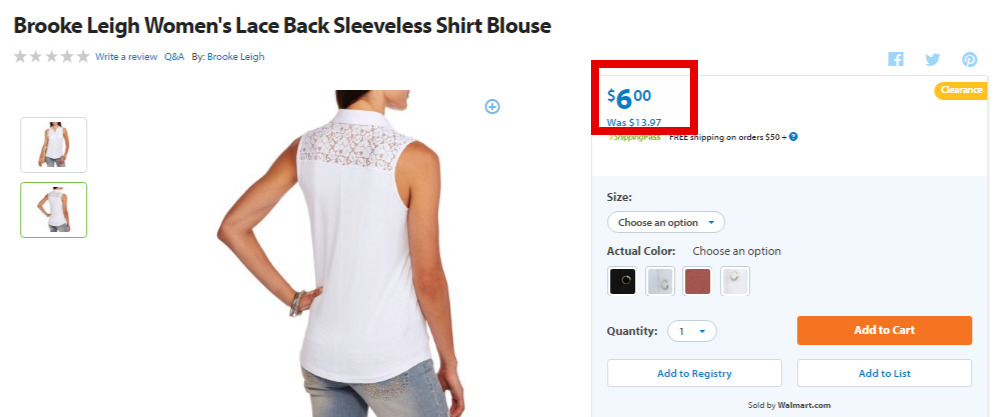Click Add to Cart button
The height and width of the screenshot is (417, 996).
884,331
